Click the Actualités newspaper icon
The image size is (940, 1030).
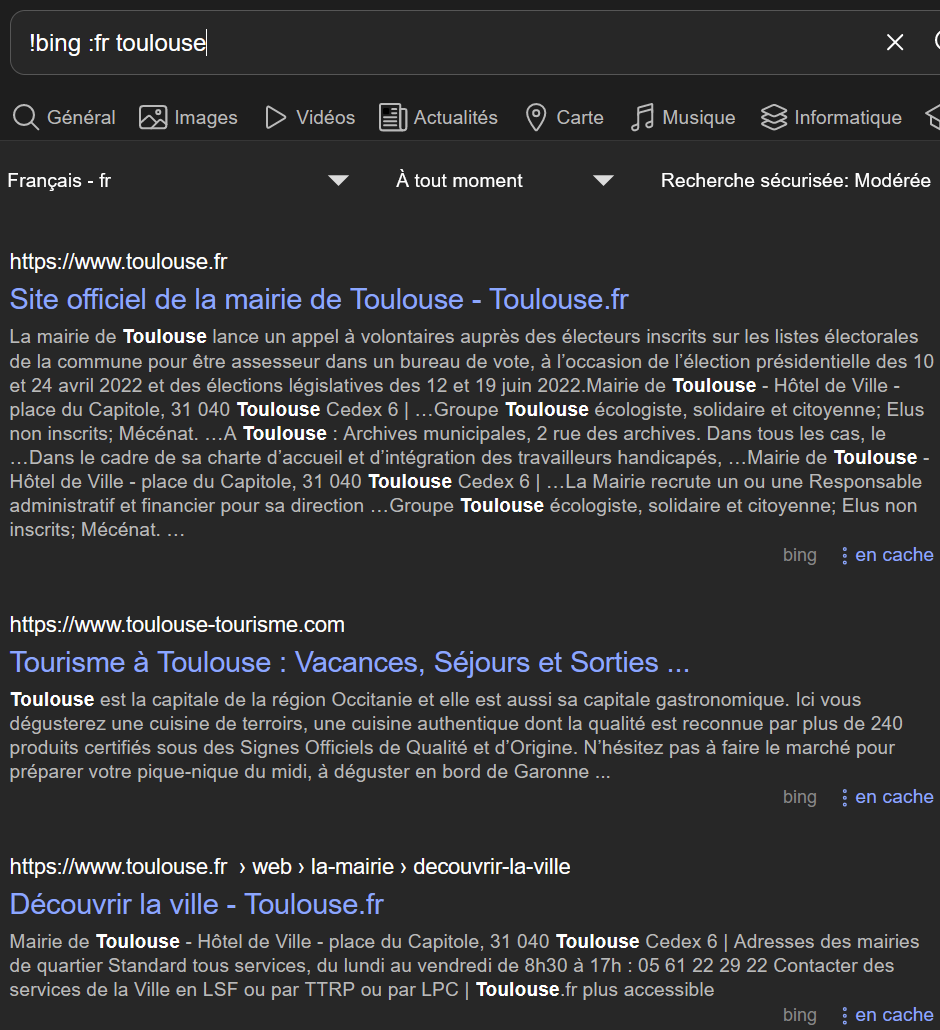coord(393,118)
